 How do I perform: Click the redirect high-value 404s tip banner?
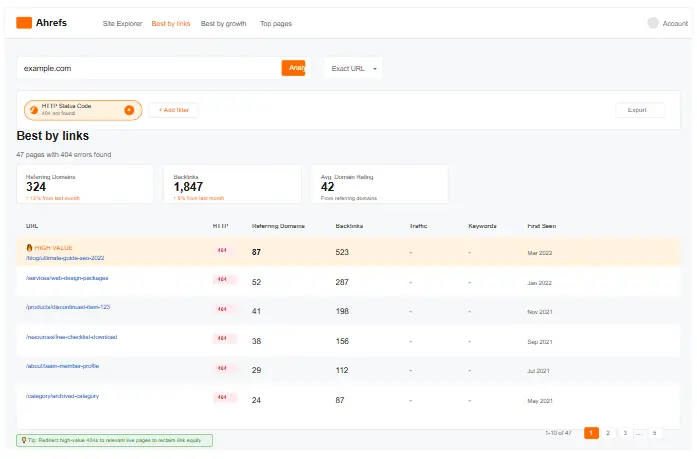[x=115, y=440]
